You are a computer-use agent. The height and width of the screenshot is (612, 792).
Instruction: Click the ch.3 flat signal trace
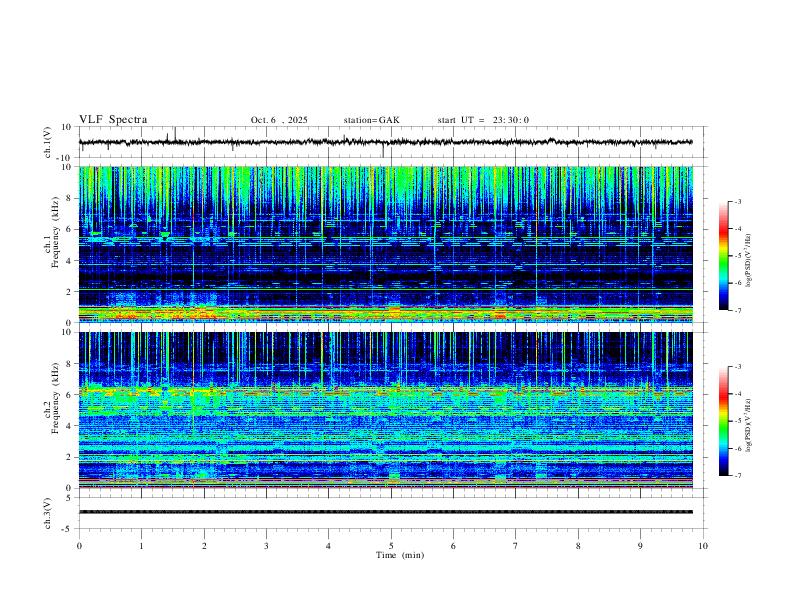tap(385, 512)
